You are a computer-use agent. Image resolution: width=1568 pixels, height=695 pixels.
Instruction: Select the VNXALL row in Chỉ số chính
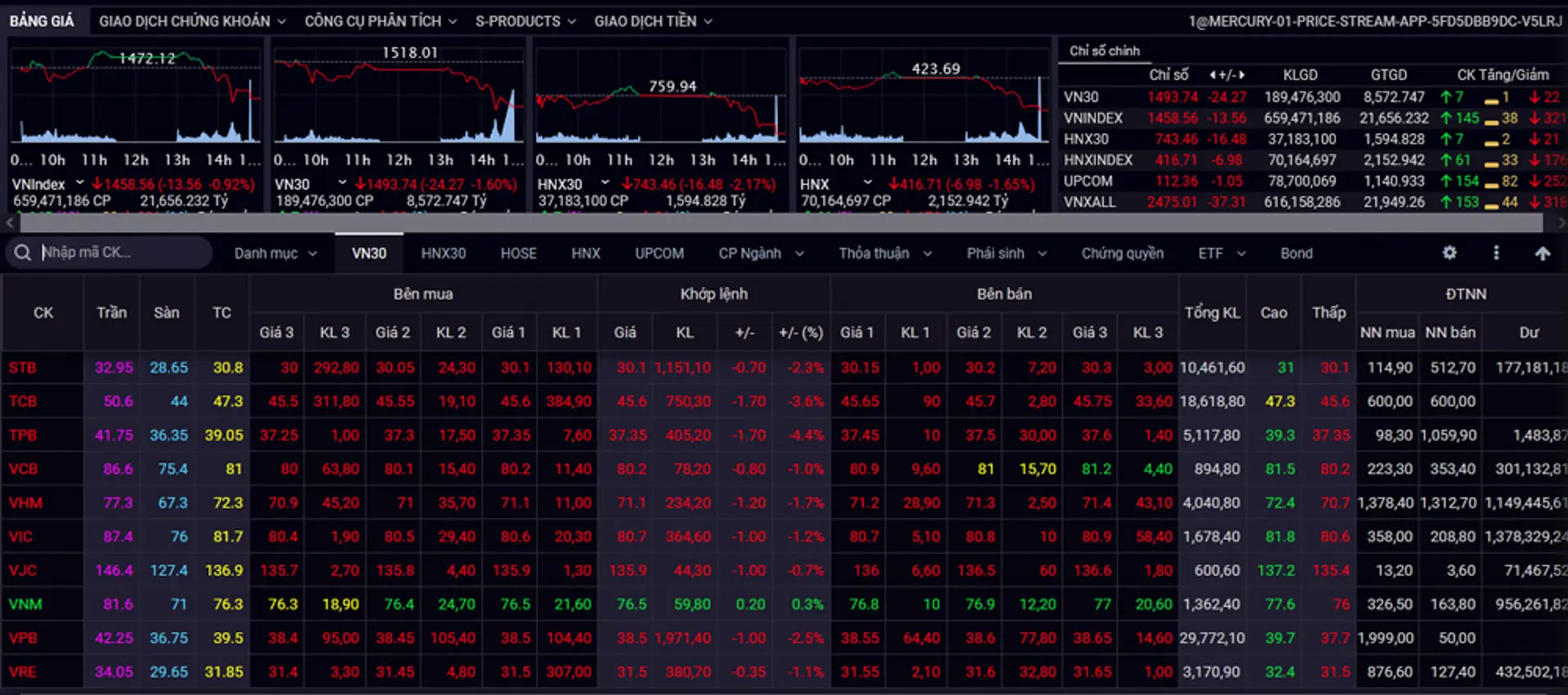(x=1312, y=202)
